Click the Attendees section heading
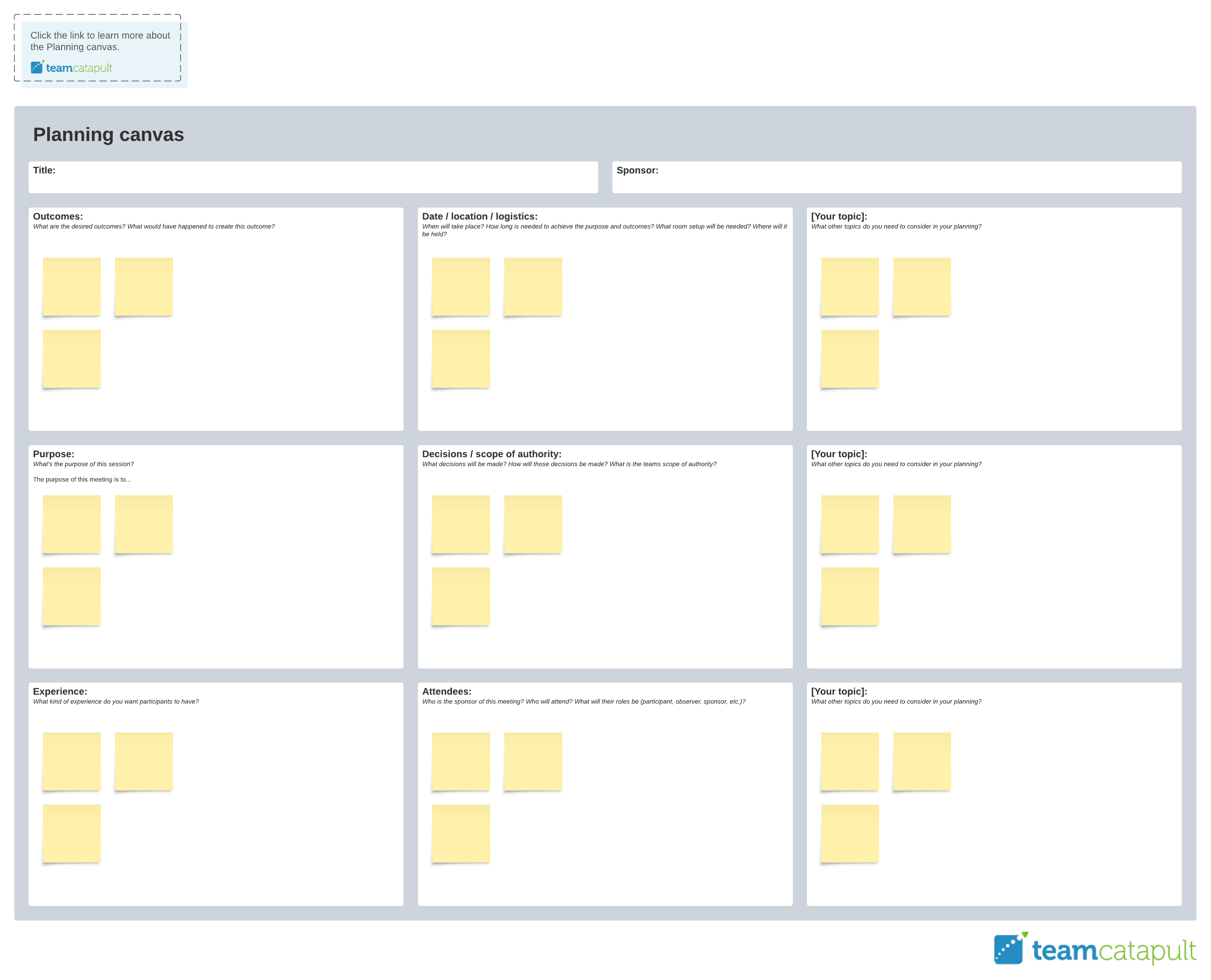The width and height of the screenshot is (1211, 980). (x=447, y=692)
